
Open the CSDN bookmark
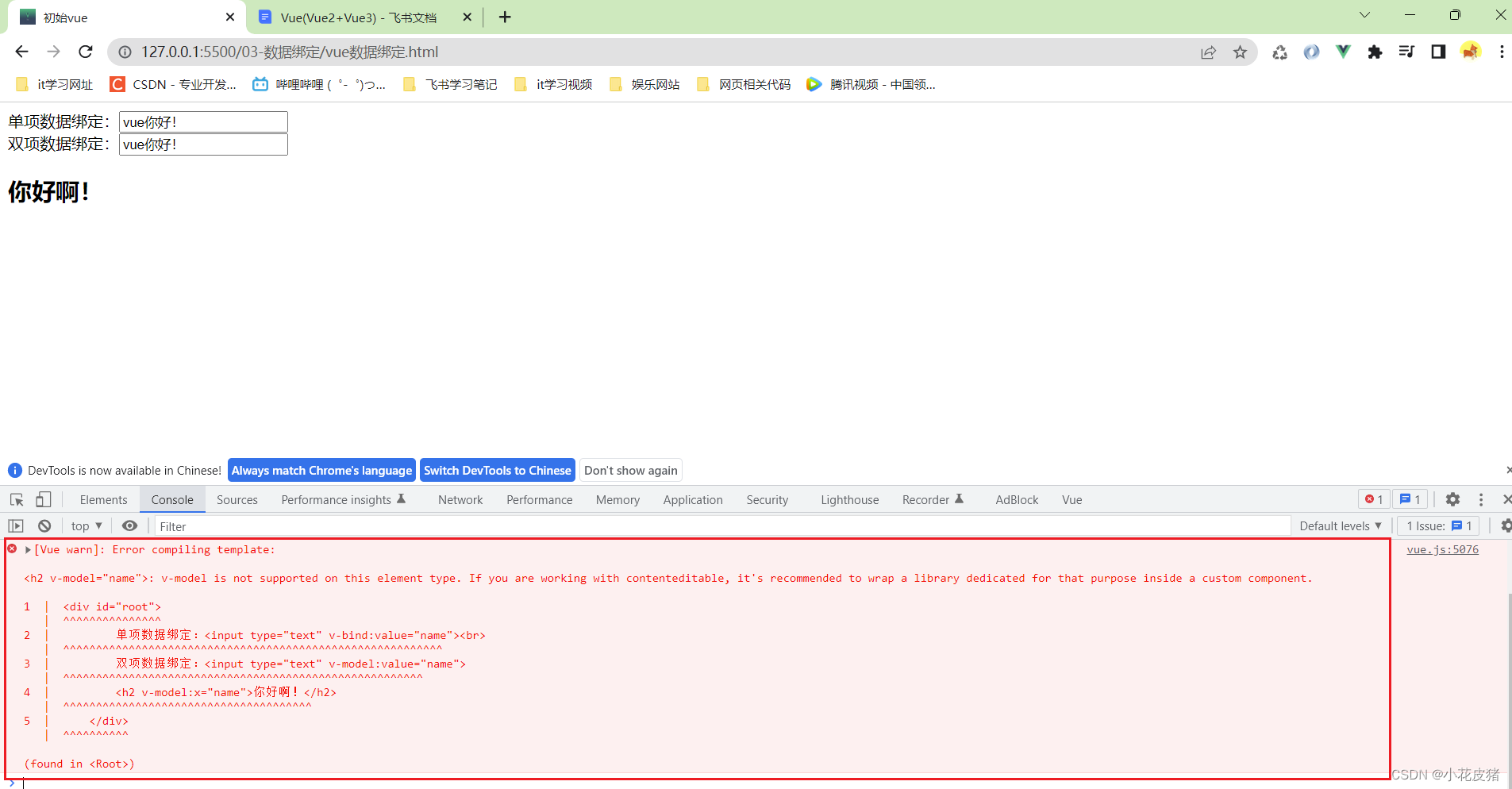click(x=173, y=84)
